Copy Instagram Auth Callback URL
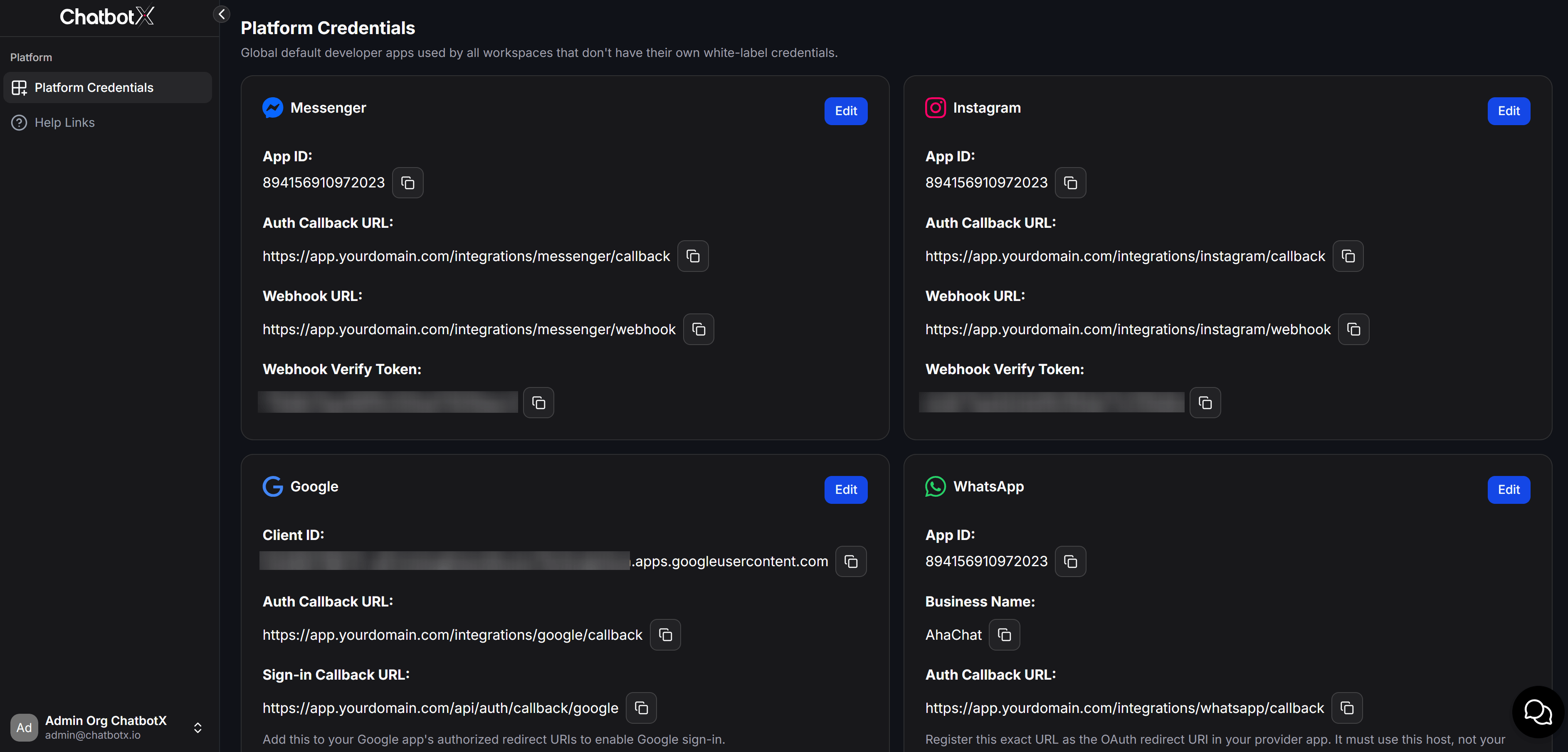This screenshot has width=1568, height=752. (1348, 256)
